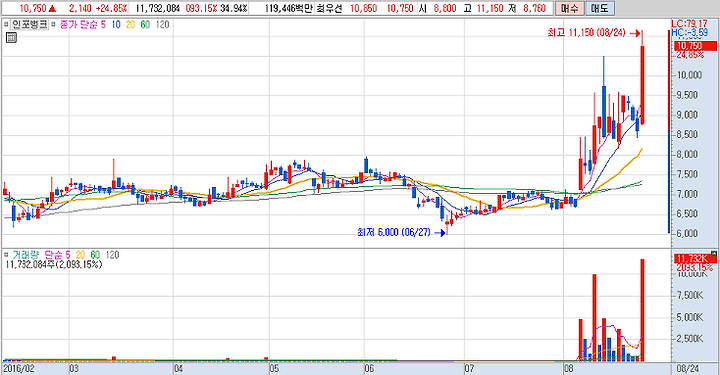Click the 10,650 best quote price in header
Viewport: 720px width, 375px height.
pyautogui.click(x=363, y=8)
